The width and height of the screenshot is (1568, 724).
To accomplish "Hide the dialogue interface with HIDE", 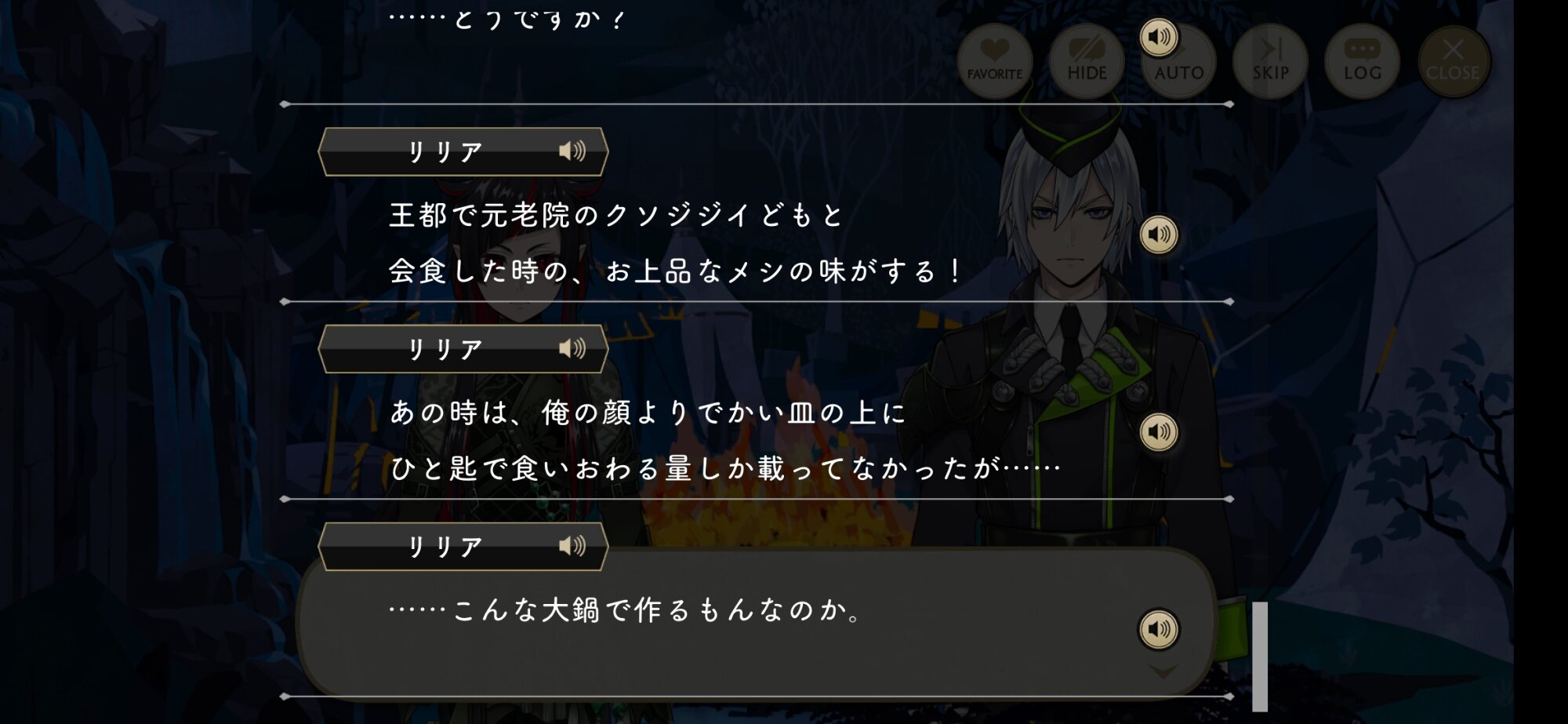I will (1087, 61).
